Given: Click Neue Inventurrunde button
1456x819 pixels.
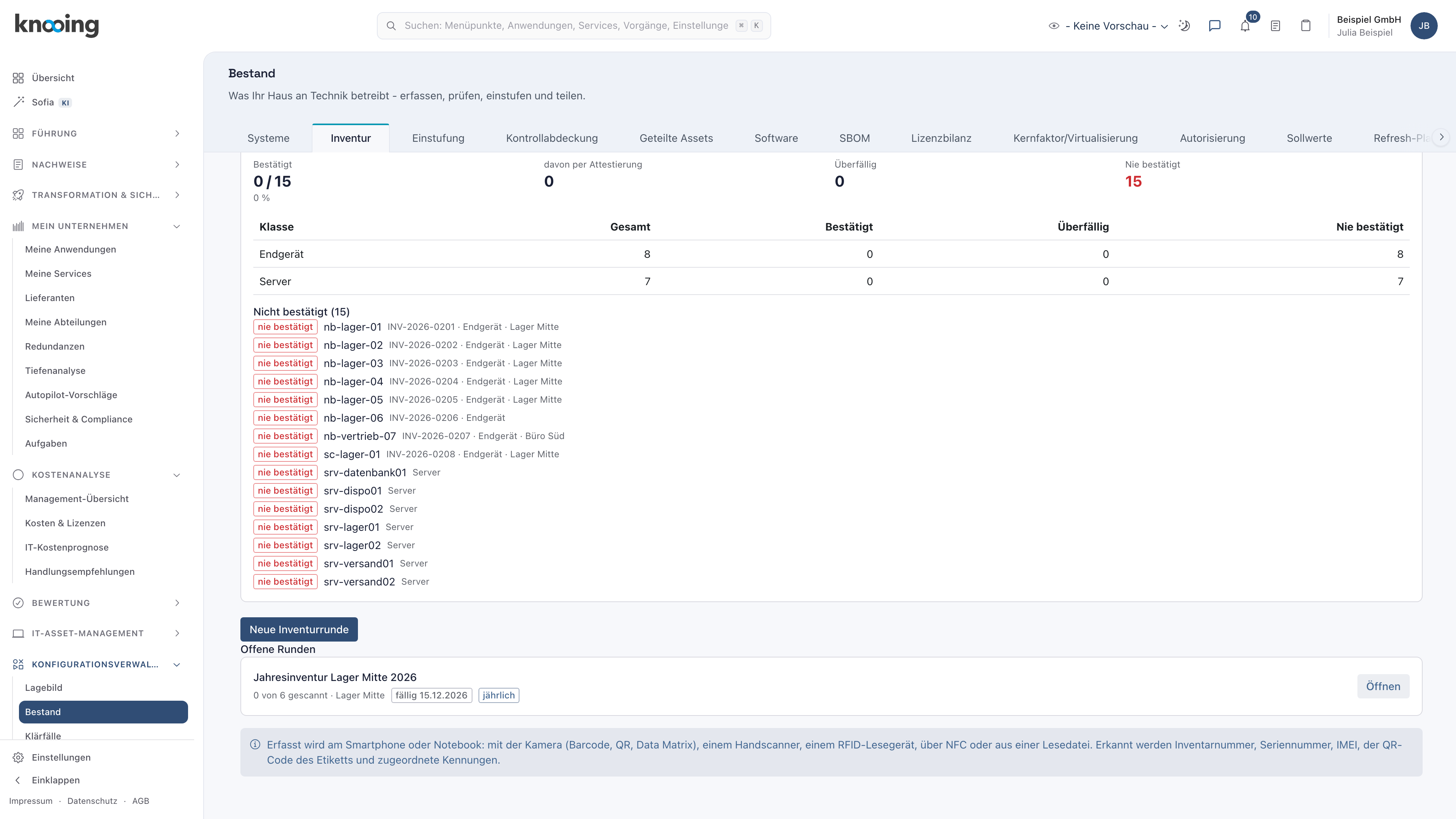Looking at the screenshot, I should point(299,630).
